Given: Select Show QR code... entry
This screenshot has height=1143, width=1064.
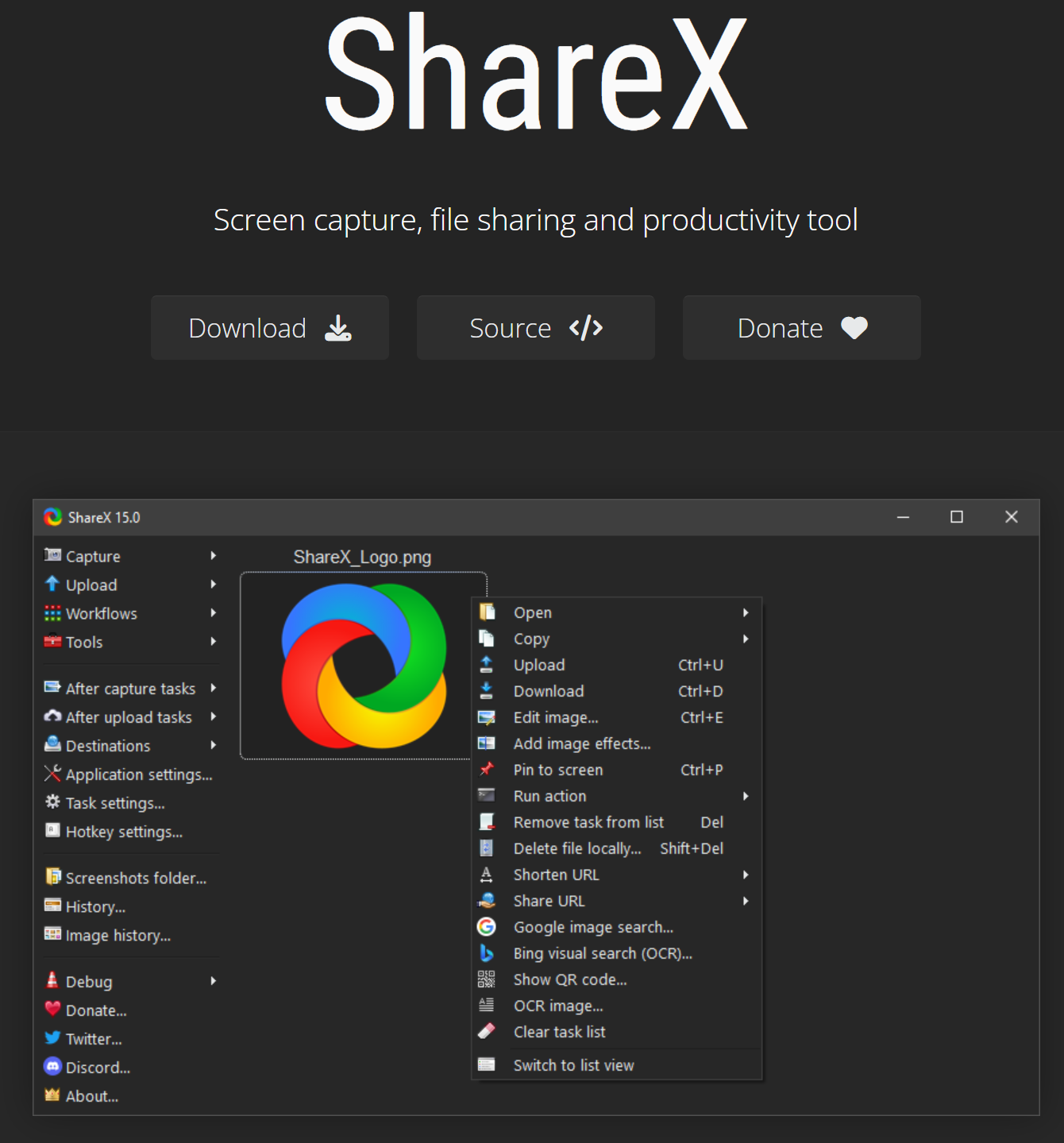Looking at the screenshot, I should (x=616, y=979).
